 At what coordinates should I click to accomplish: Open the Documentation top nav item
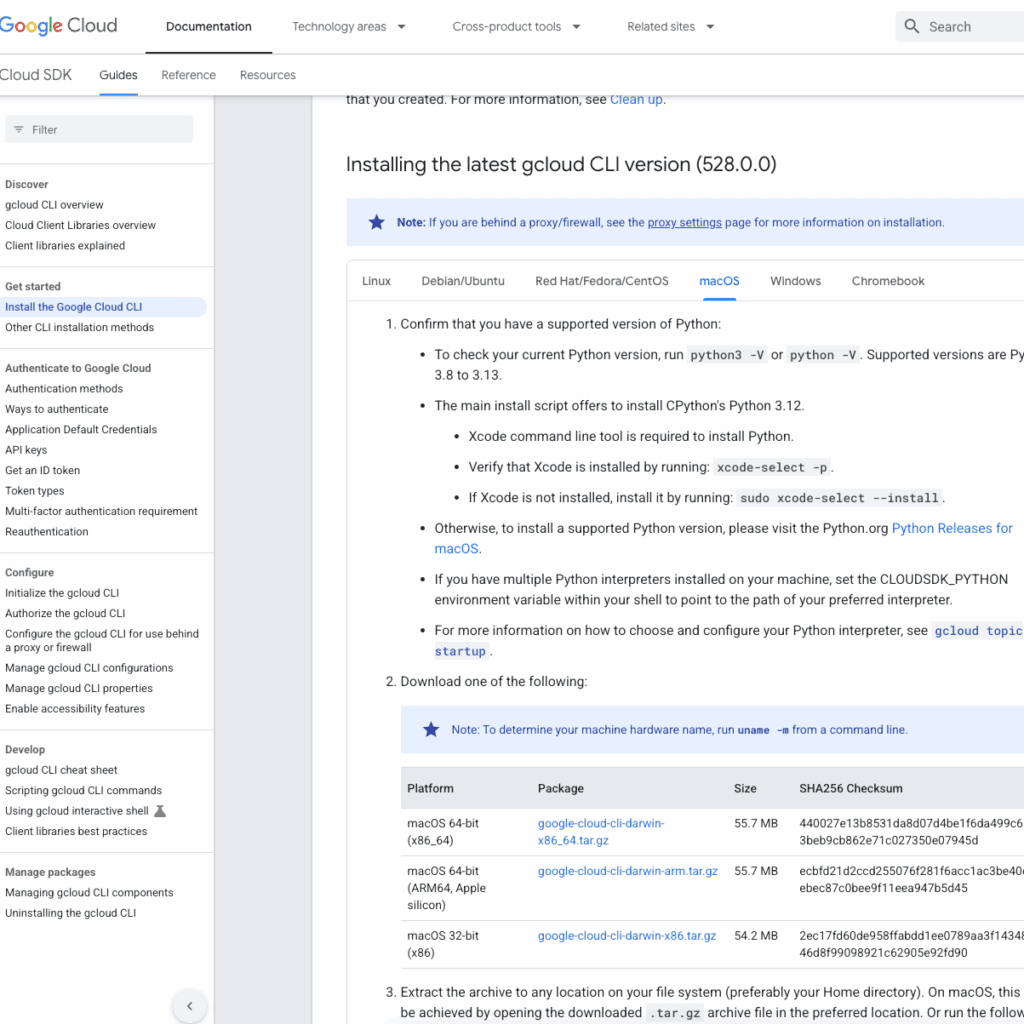point(208,27)
